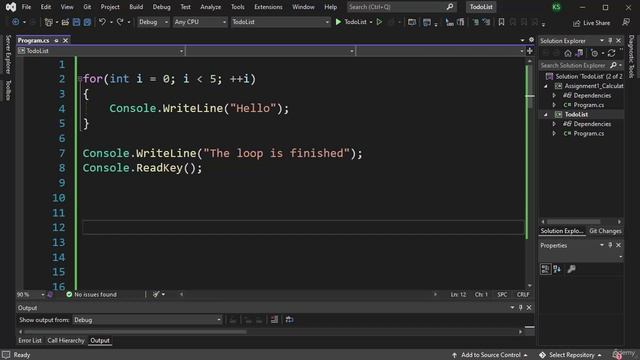Click the clear all output icon
Screen dimensions: 640x360
pyautogui.click(x=274, y=320)
